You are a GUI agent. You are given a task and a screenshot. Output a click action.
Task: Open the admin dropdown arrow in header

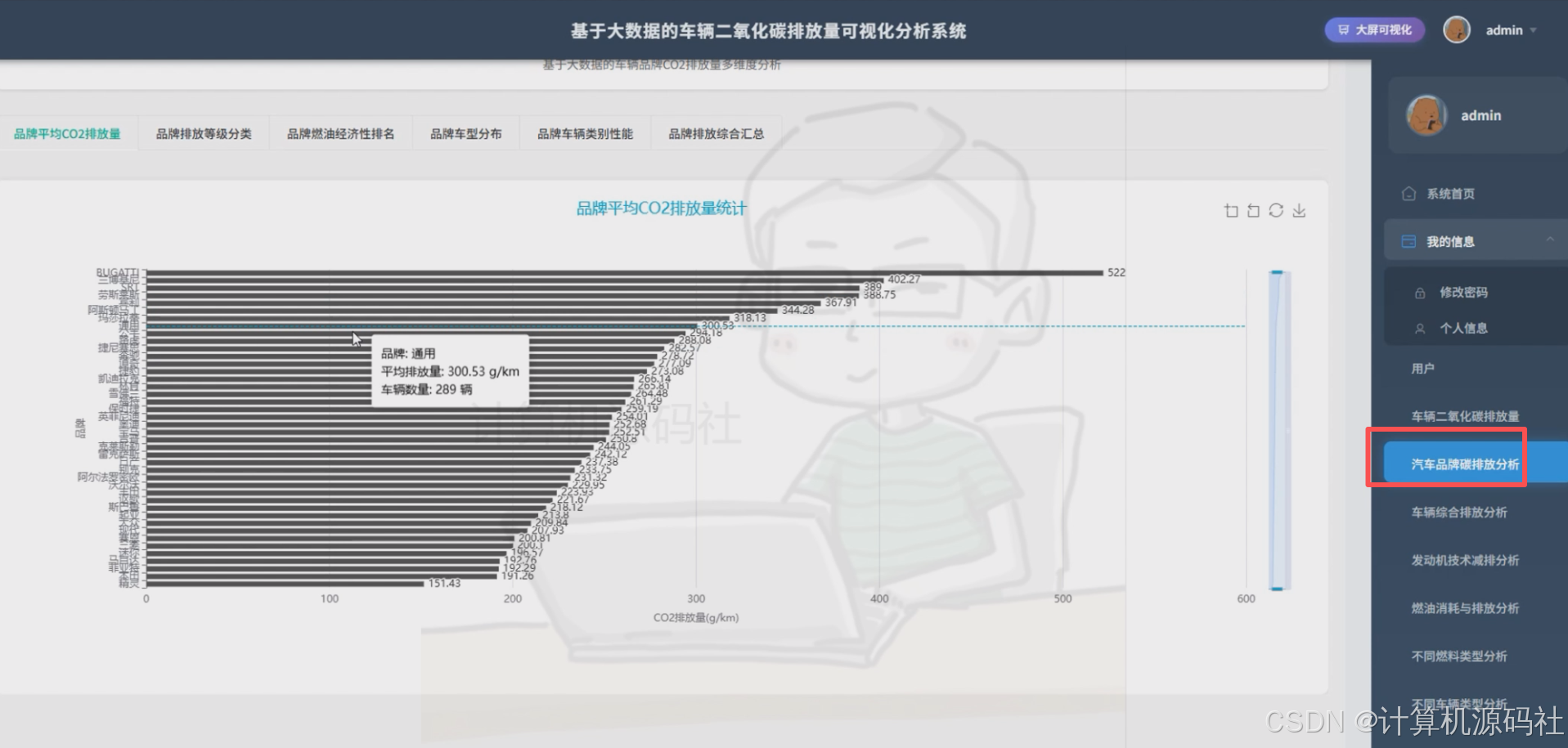(x=1533, y=30)
